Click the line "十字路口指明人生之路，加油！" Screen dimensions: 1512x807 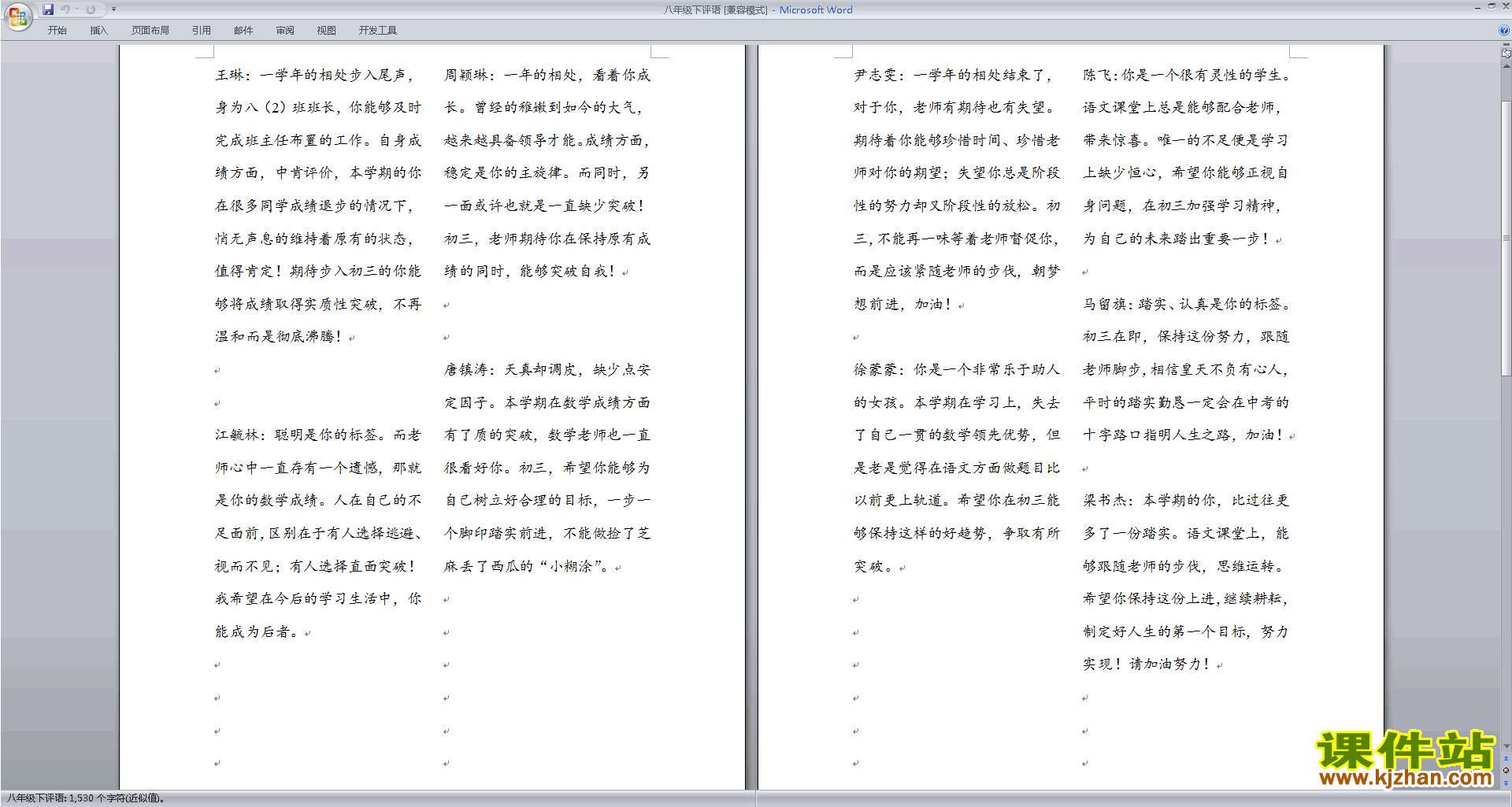[x=1184, y=435]
